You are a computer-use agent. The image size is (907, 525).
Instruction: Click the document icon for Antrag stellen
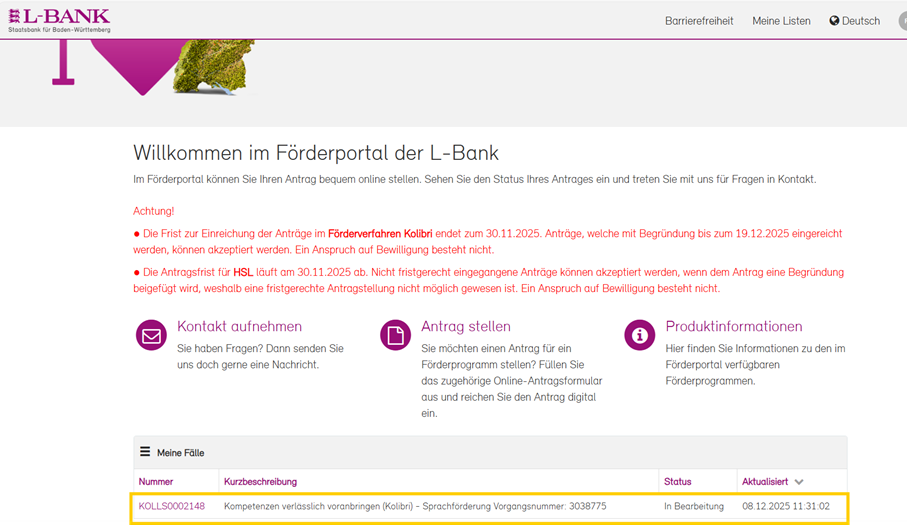pyautogui.click(x=395, y=336)
